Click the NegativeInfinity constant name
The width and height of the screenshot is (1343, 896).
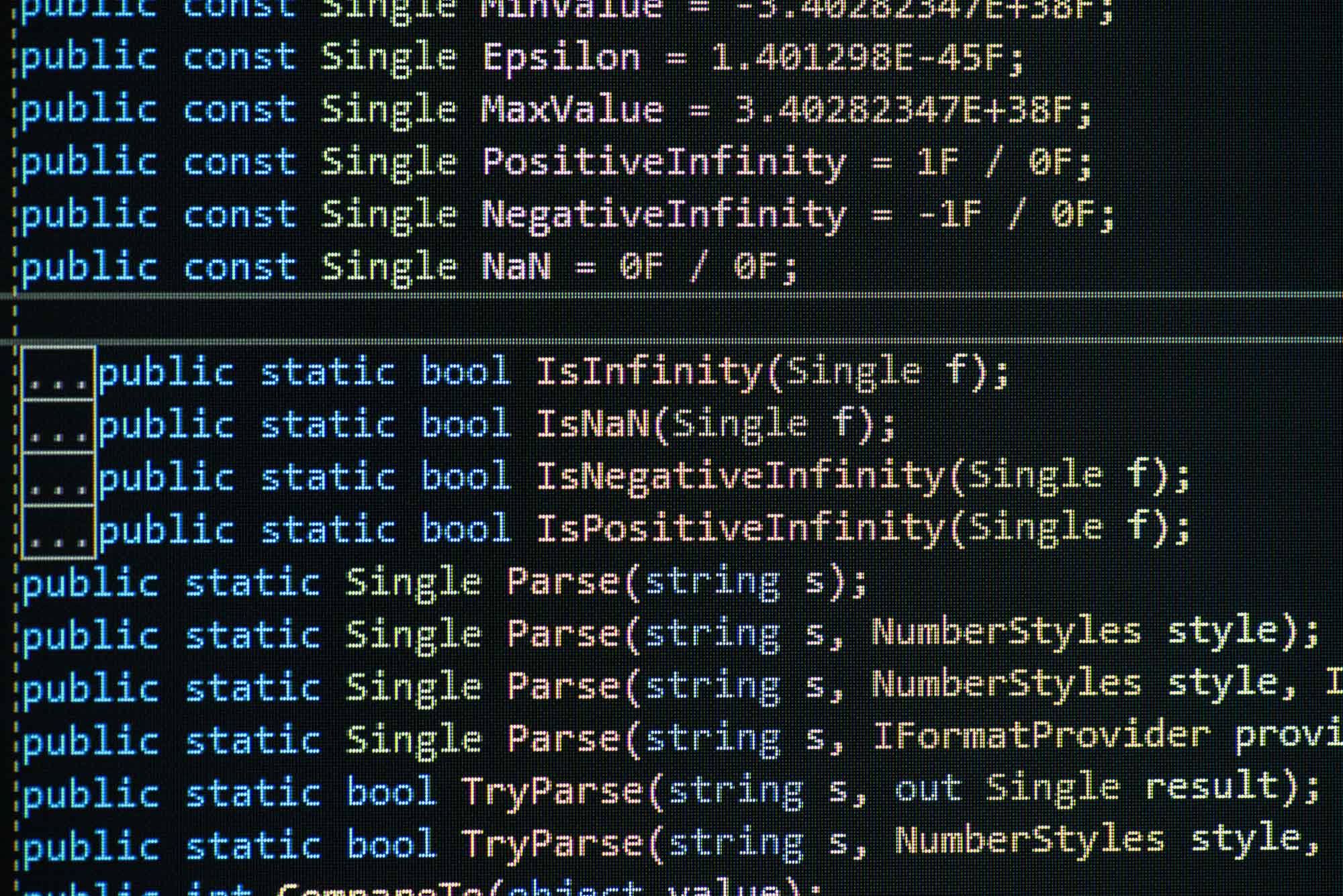[x=663, y=216]
